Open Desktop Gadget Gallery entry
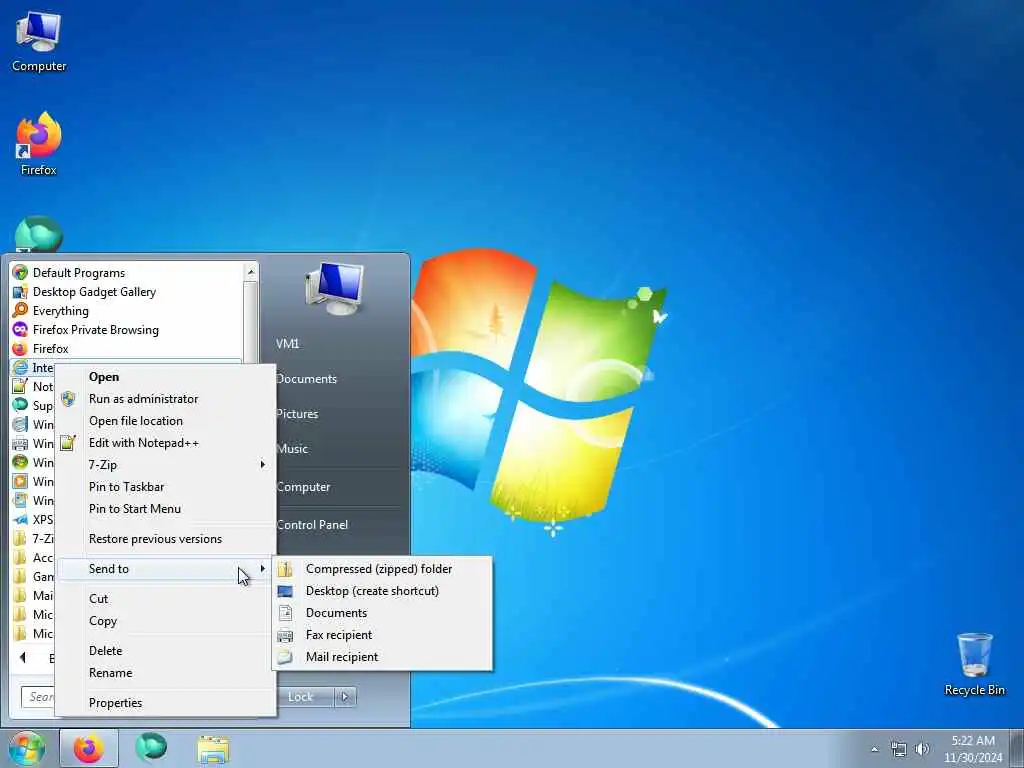Image resolution: width=1024 pixels, height=768 pixels. [x=127, y=291]
